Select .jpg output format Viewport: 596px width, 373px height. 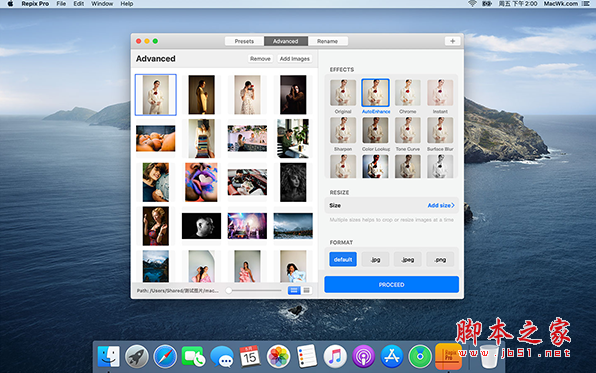click(x=375, y=259)
